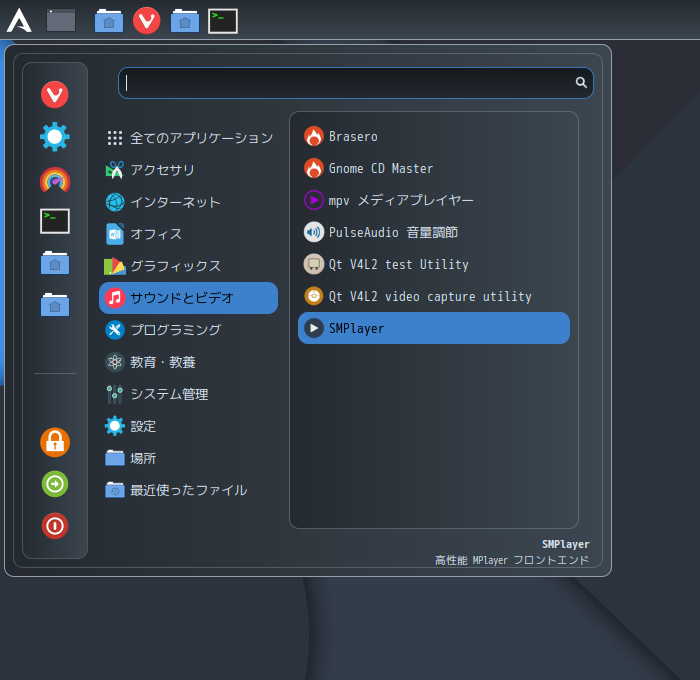Open second home folder icon in top panel

tap(185, 21)
